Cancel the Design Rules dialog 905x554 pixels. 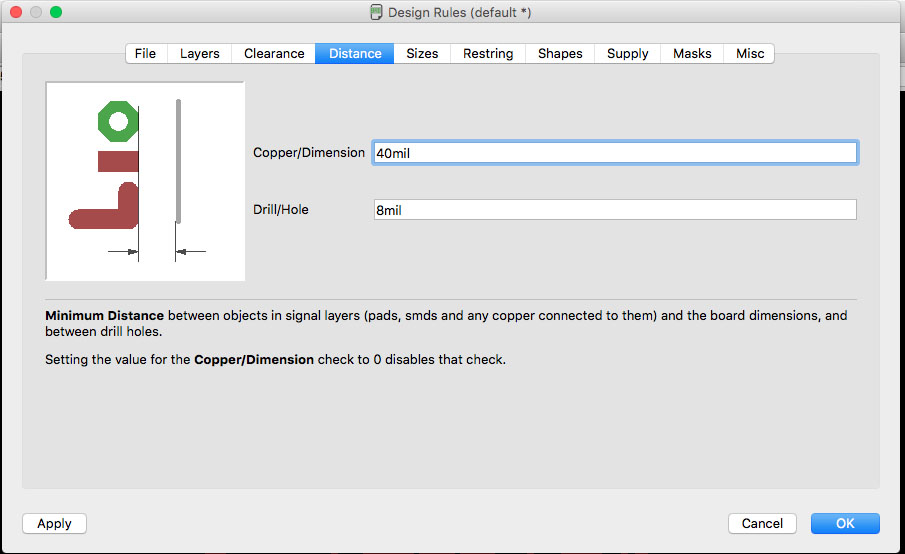(x=762, y=523)
